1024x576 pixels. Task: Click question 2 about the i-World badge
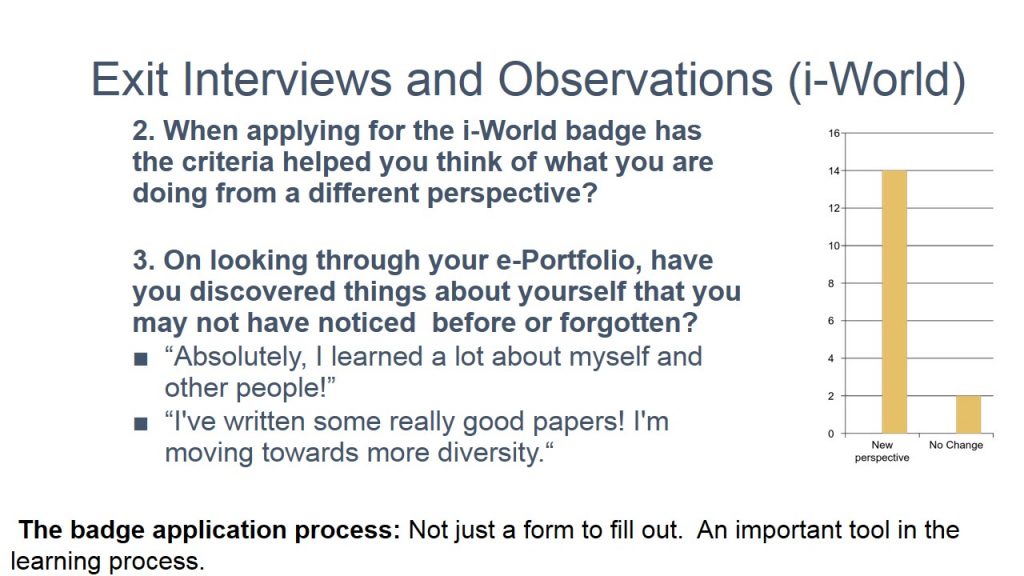tap(423, 162)
